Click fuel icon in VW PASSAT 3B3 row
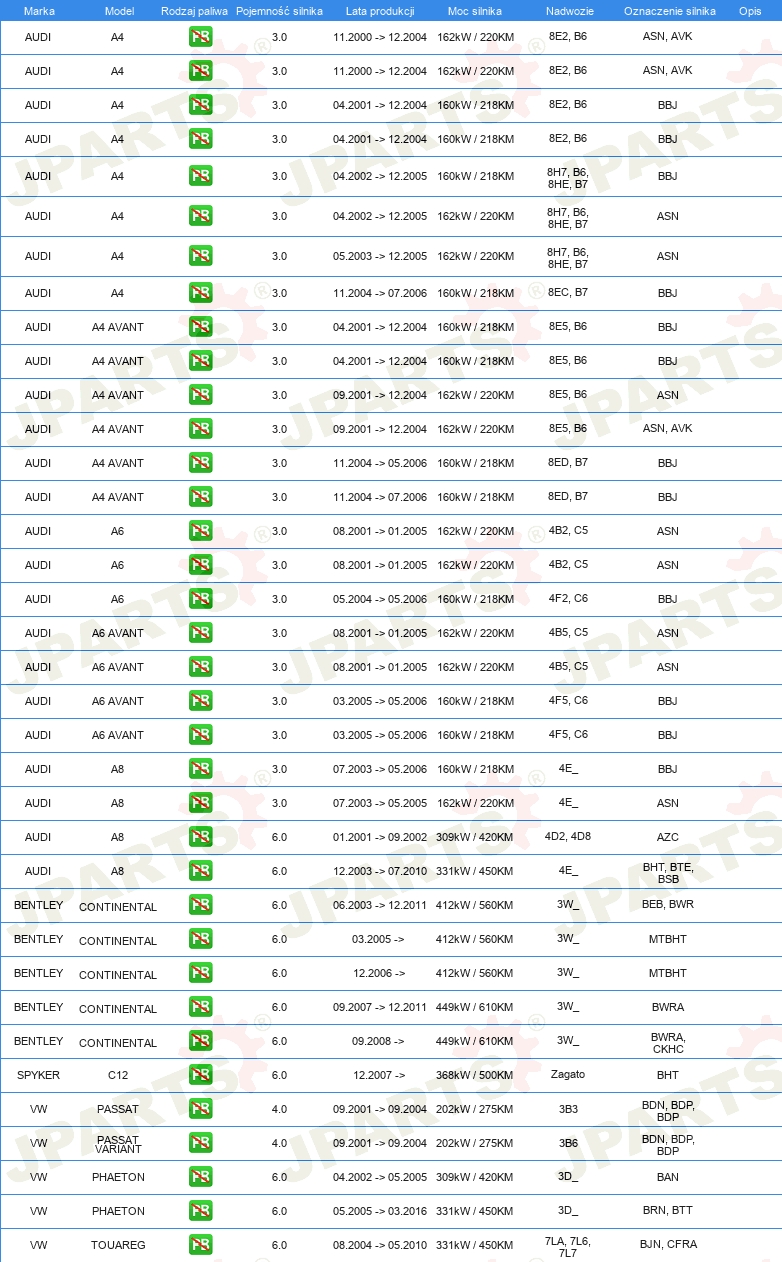The image size is (782, 1262). coord(200,1109)
